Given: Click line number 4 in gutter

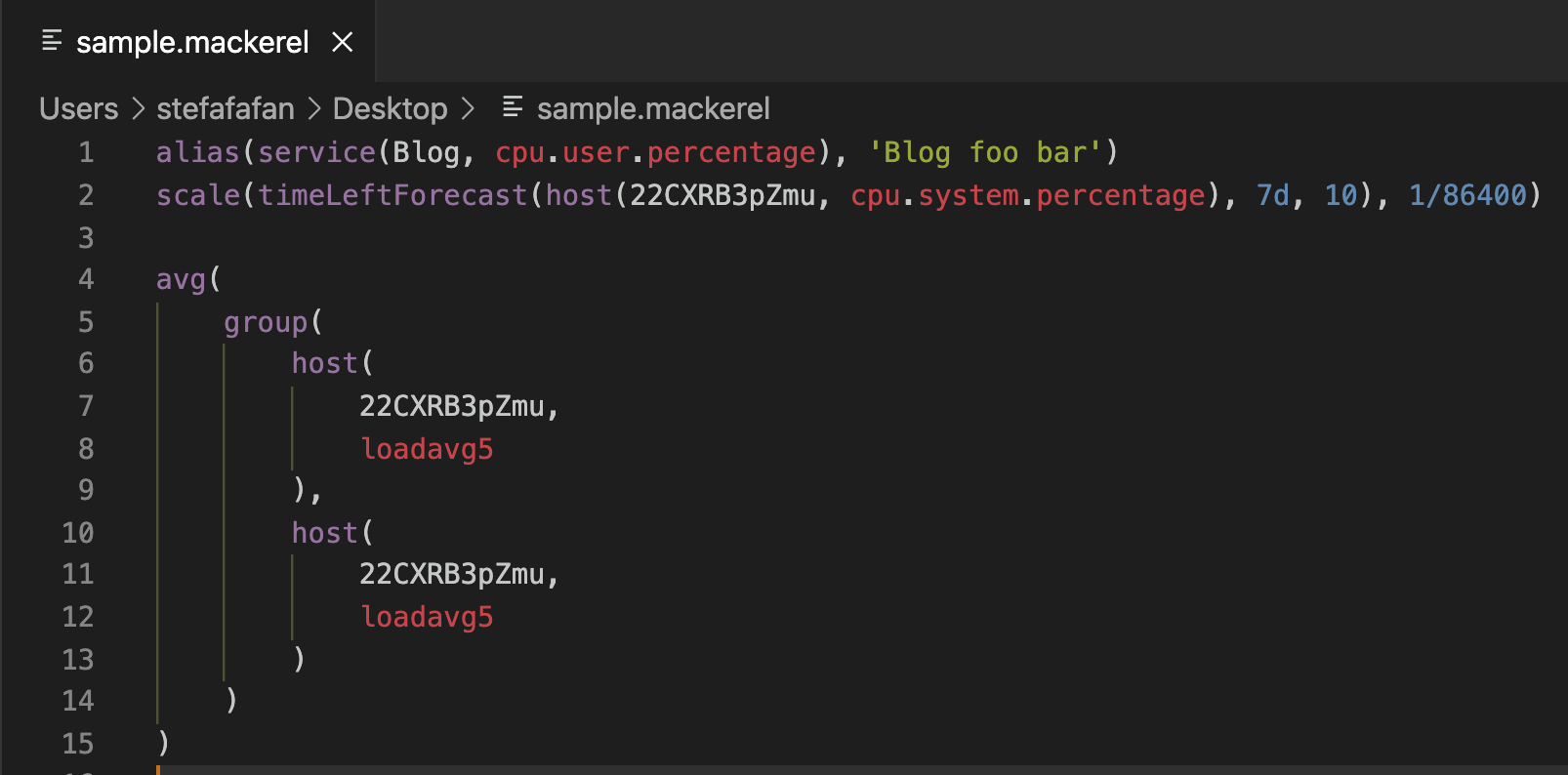Looking at the screenshot, I should [86, 279].
